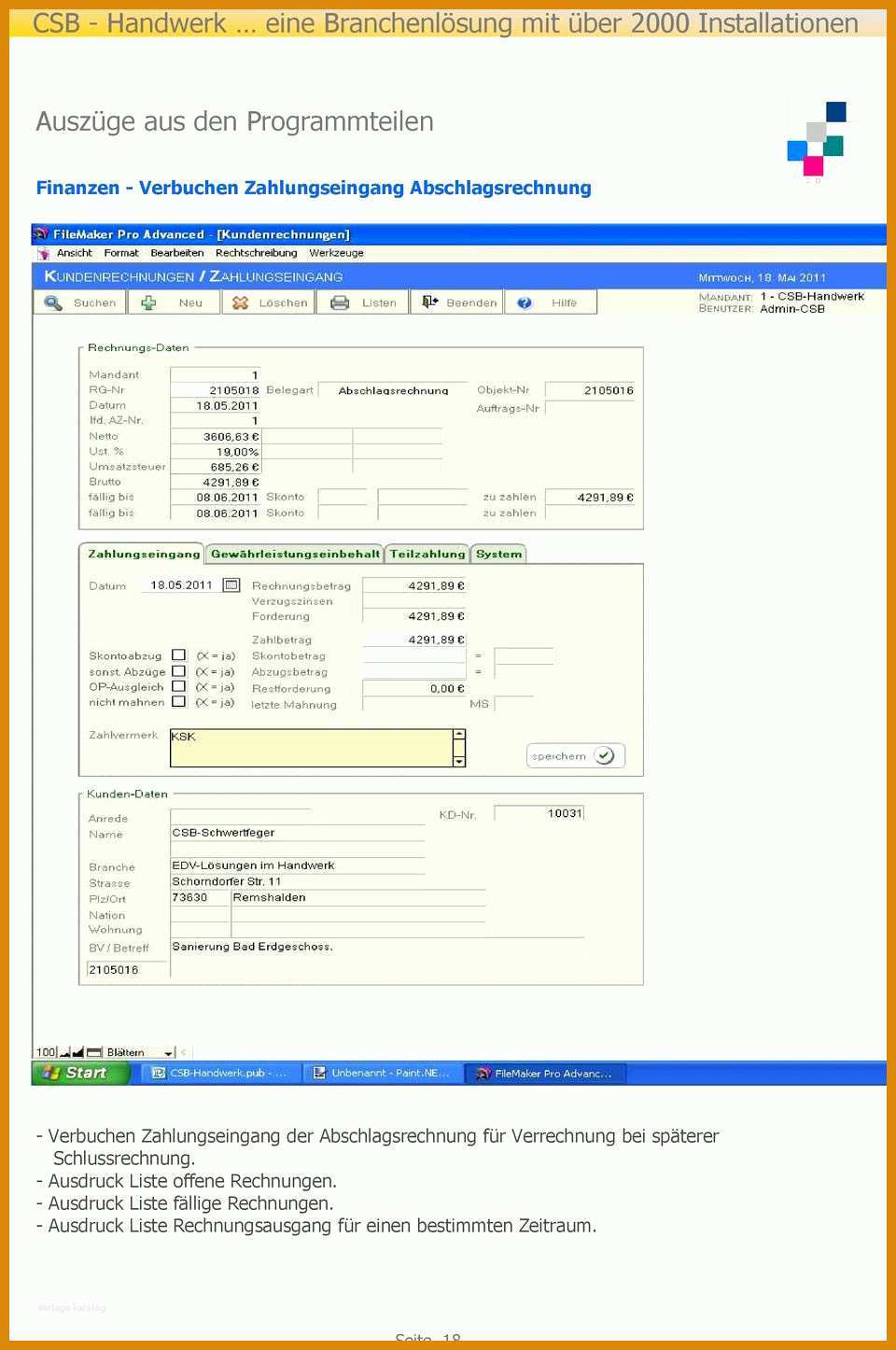Switch to the System tab
This screenshot has width=896, height=1350.
[x=498, y=554]
